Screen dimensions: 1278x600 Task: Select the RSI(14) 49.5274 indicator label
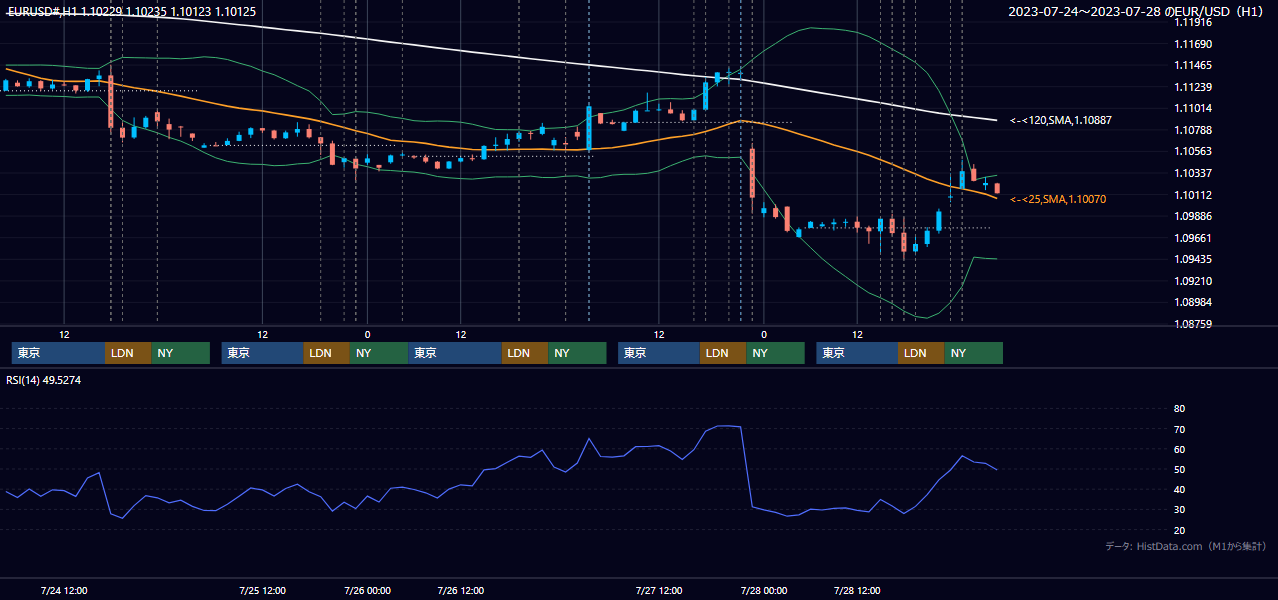(44, 380)
